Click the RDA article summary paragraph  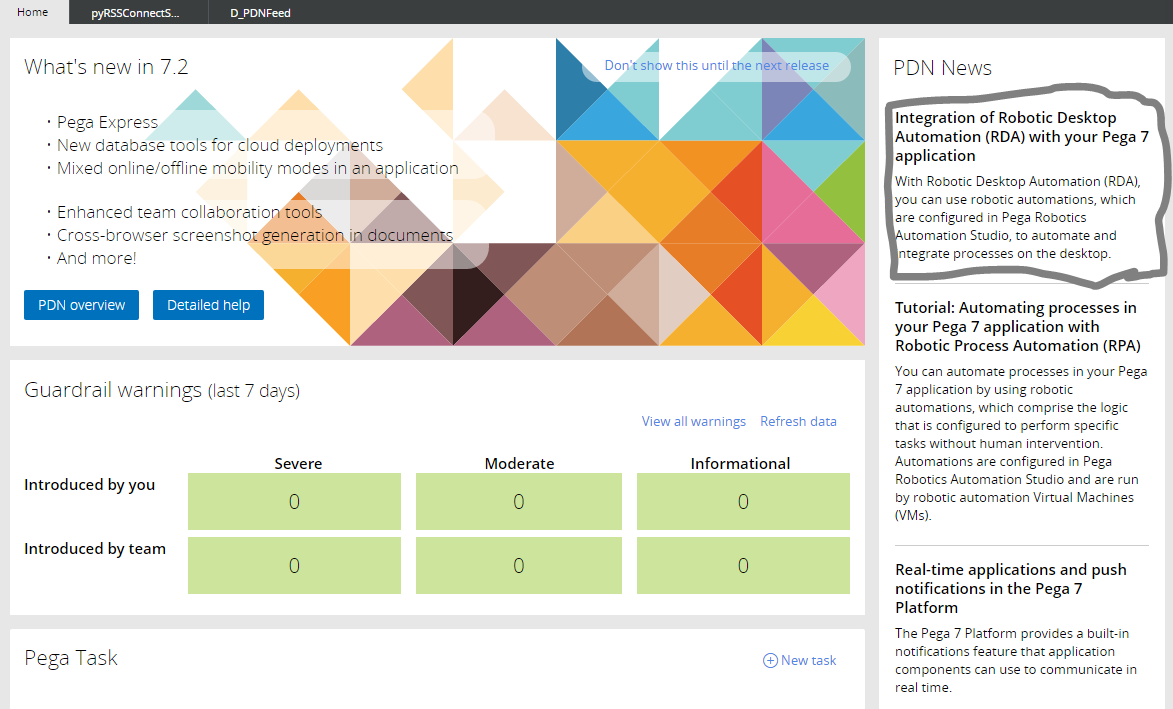[x=1017, y=218]
